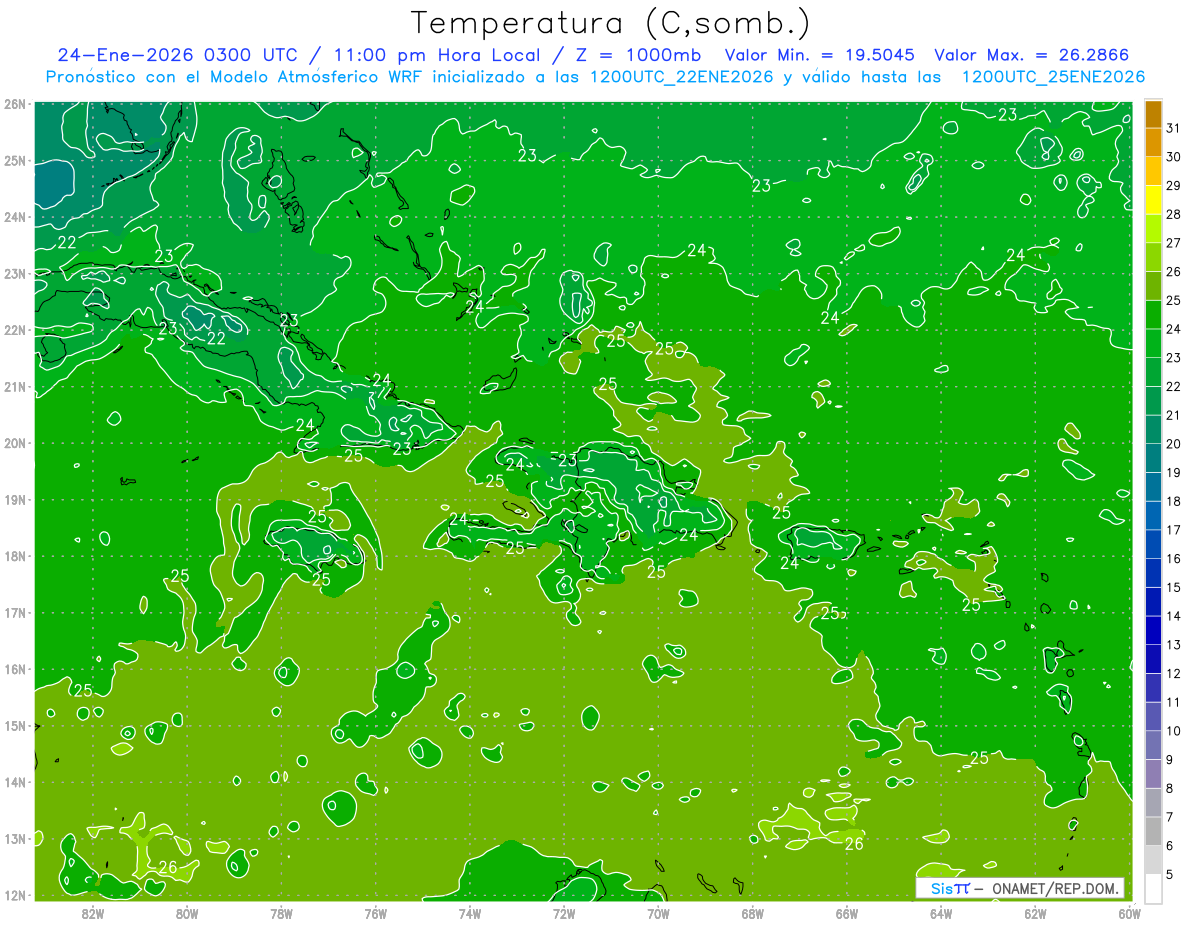Click the 'Pronóstico con el Modelo Atmósferico WRF' line
The height and width of the screenshot is (927, 1200).
point(595,76)
